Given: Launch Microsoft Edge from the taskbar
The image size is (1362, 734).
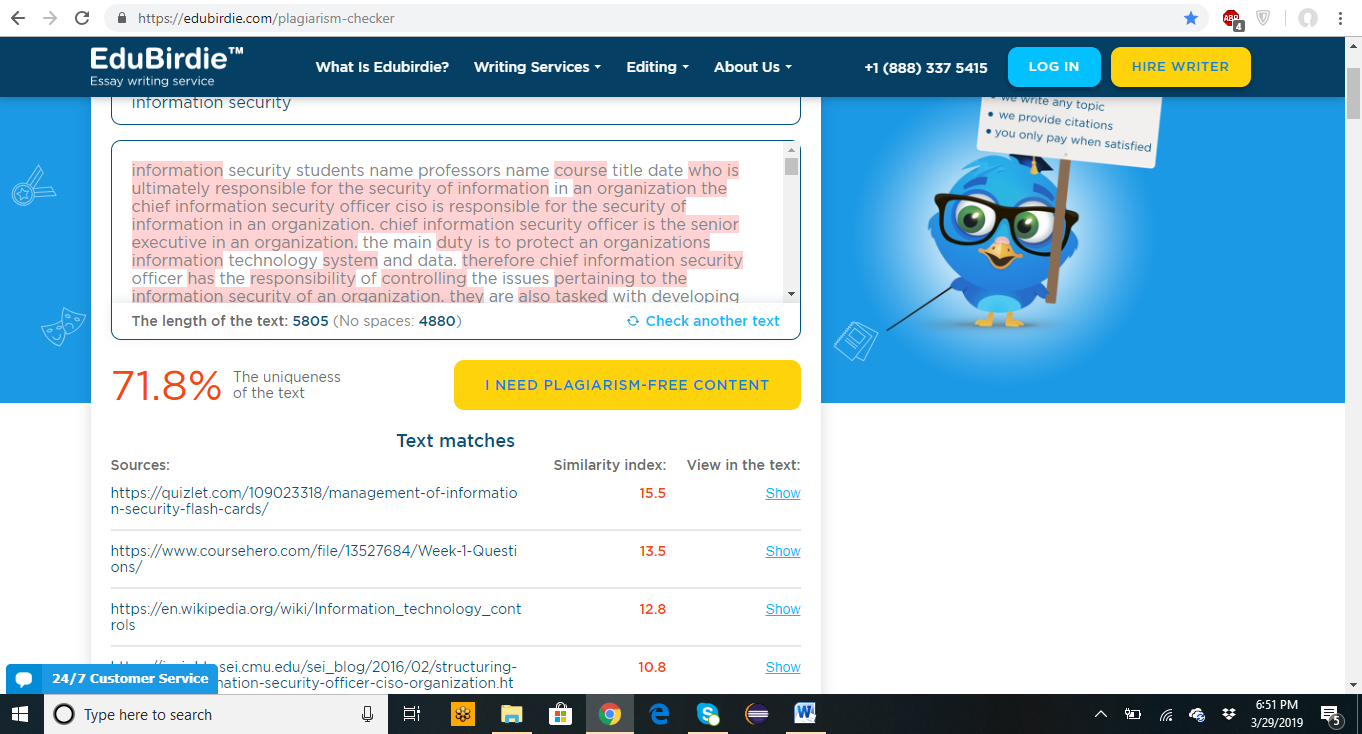Looking at the screenshot, I should pyautogui.click(x=659, y=714).
